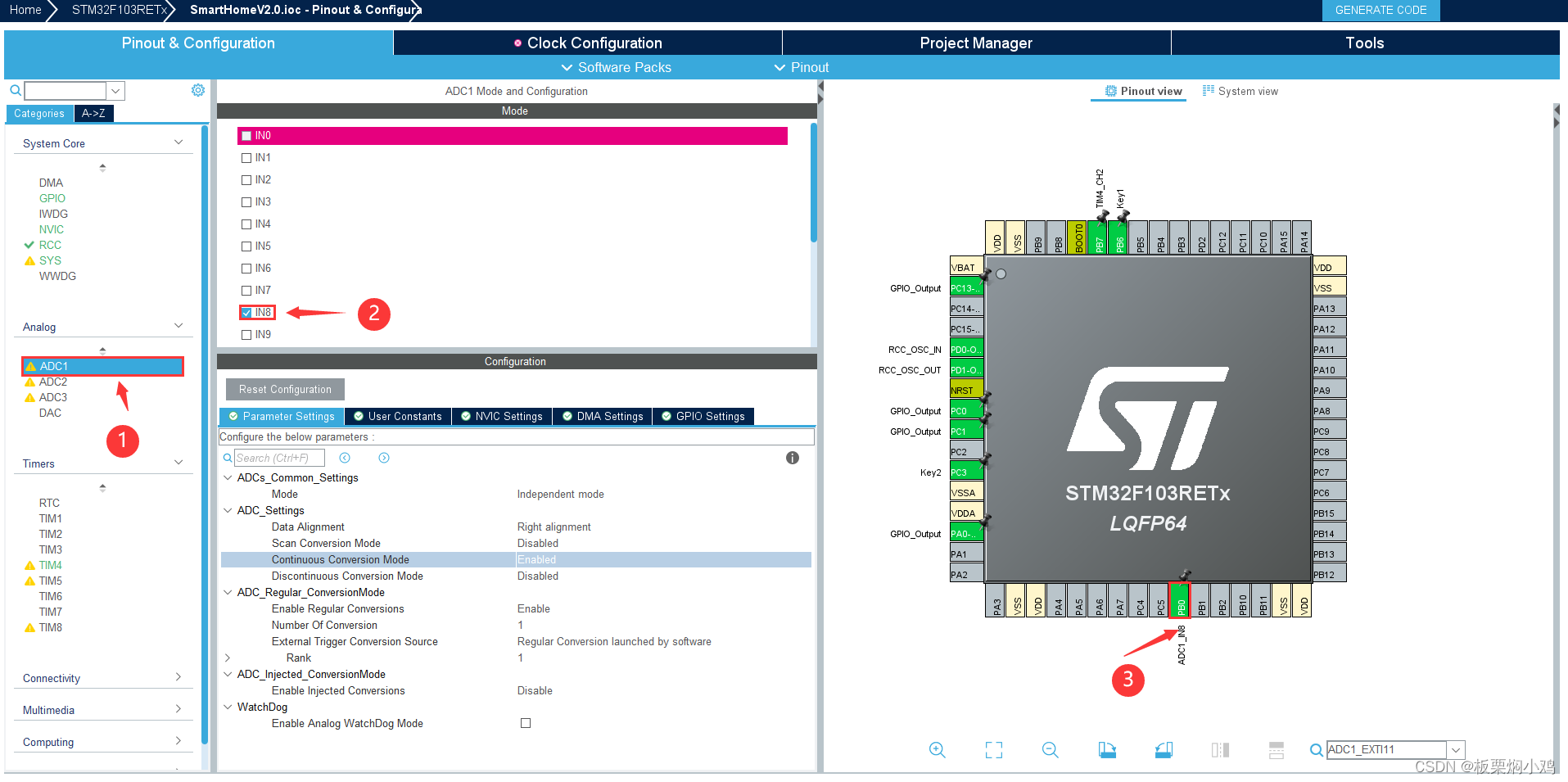Screen dimensions: 1568x782
Task: Enable the IN1 channel checkbox
Action: coord(246,158)
